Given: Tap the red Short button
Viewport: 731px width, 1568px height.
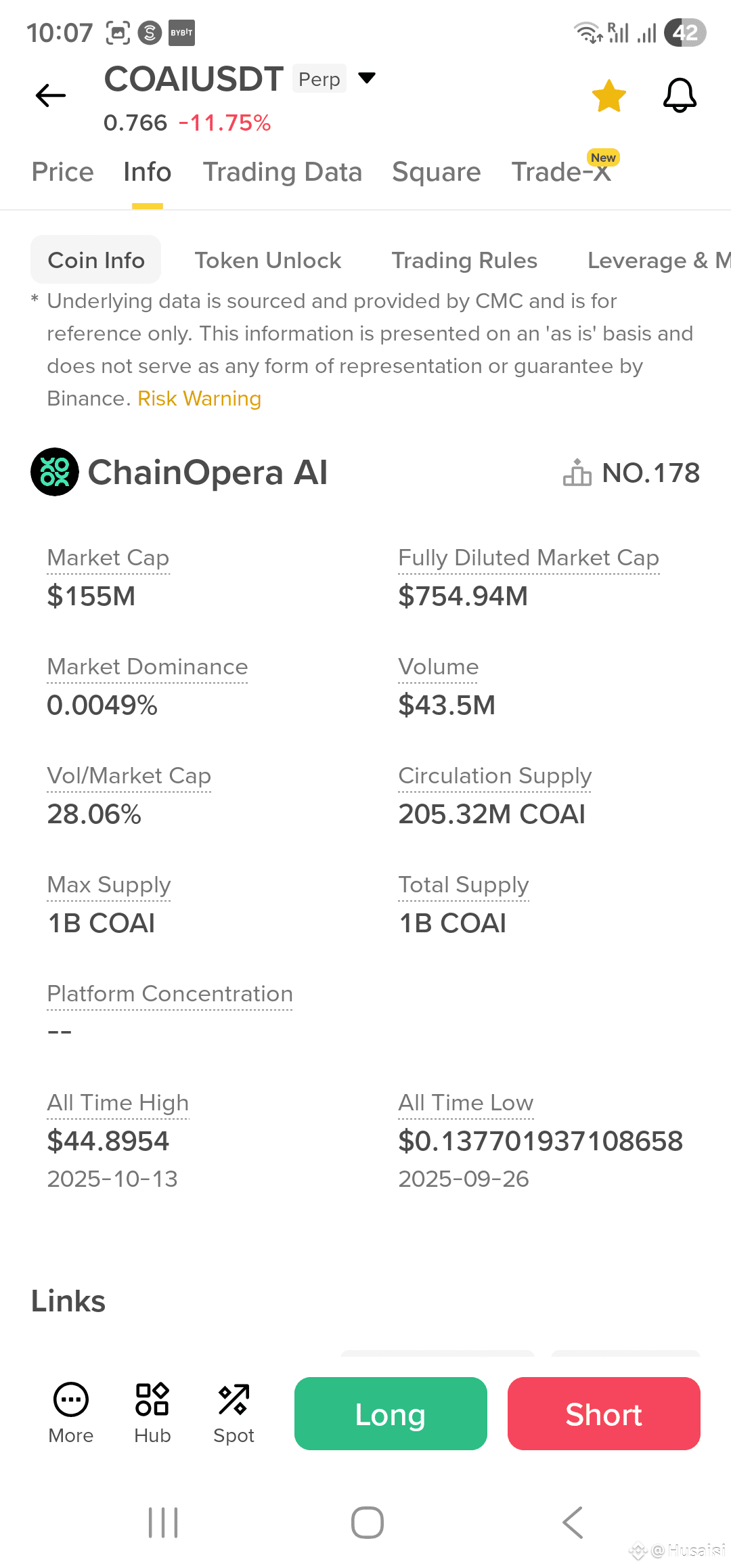Looking at the screenshot, I should (604, 1414).
